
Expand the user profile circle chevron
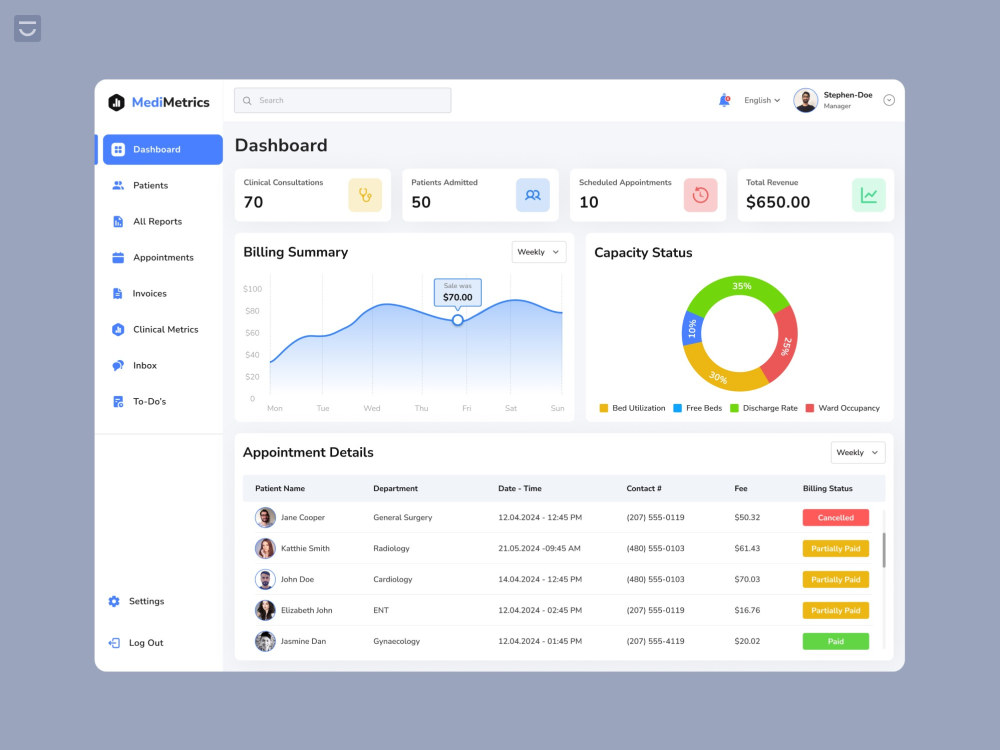pos(889,100)
